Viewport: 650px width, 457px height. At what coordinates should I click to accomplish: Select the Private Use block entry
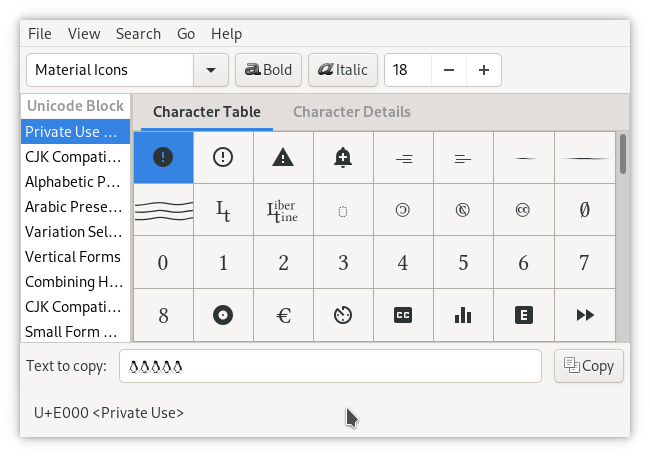(75, 132)
